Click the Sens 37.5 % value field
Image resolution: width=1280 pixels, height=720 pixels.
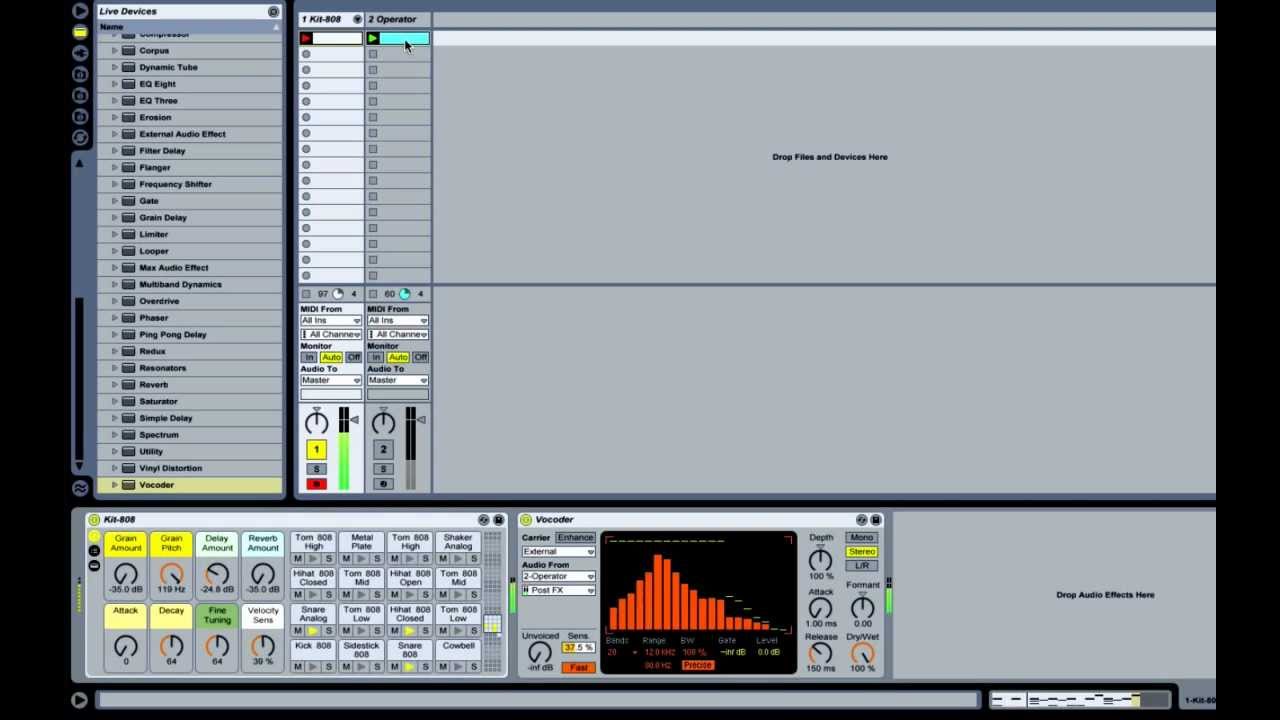pos(579,648)
